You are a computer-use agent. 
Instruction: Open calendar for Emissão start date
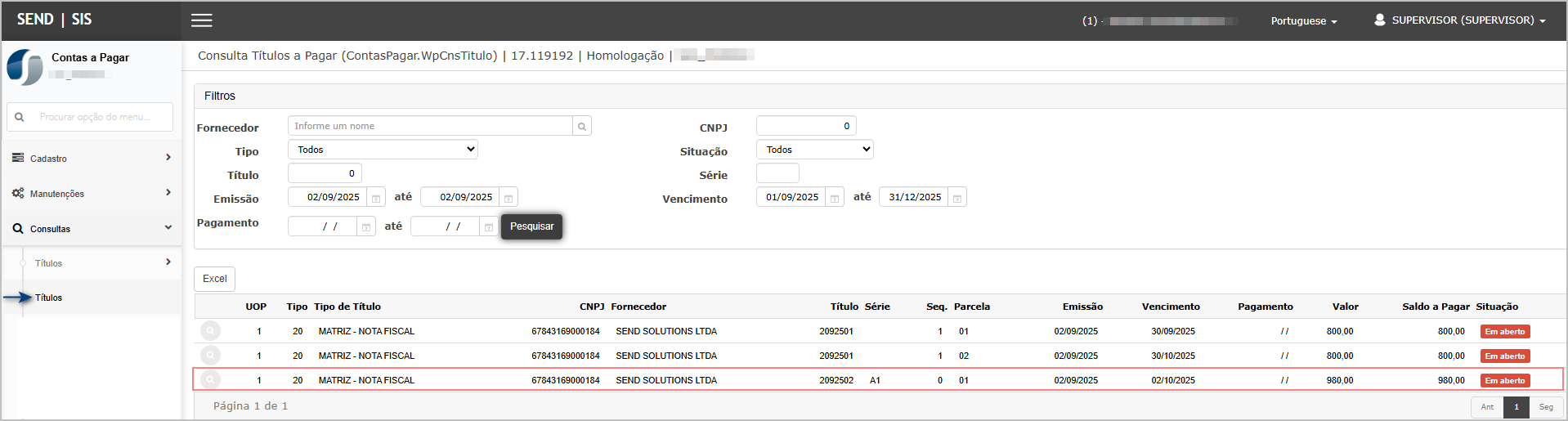click(x=376, y=198)
